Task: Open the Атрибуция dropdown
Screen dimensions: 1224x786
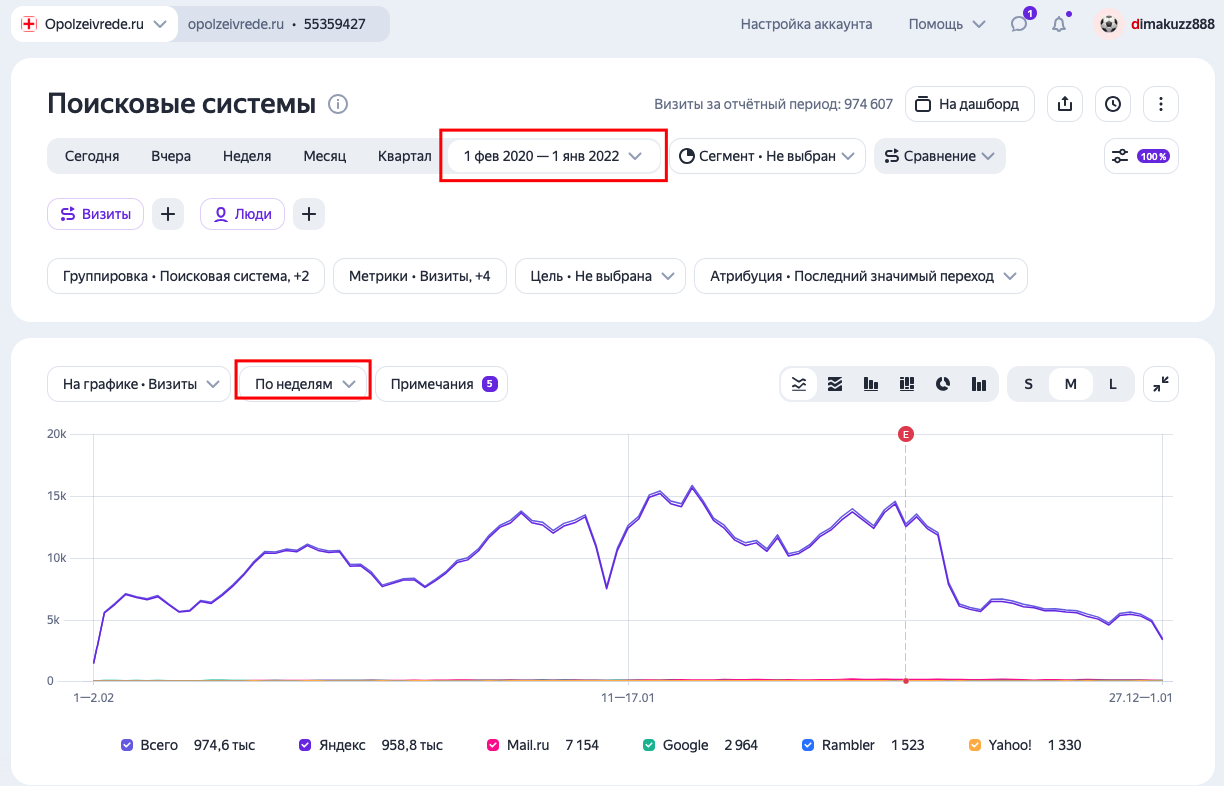Action: [x=860, y=276]
